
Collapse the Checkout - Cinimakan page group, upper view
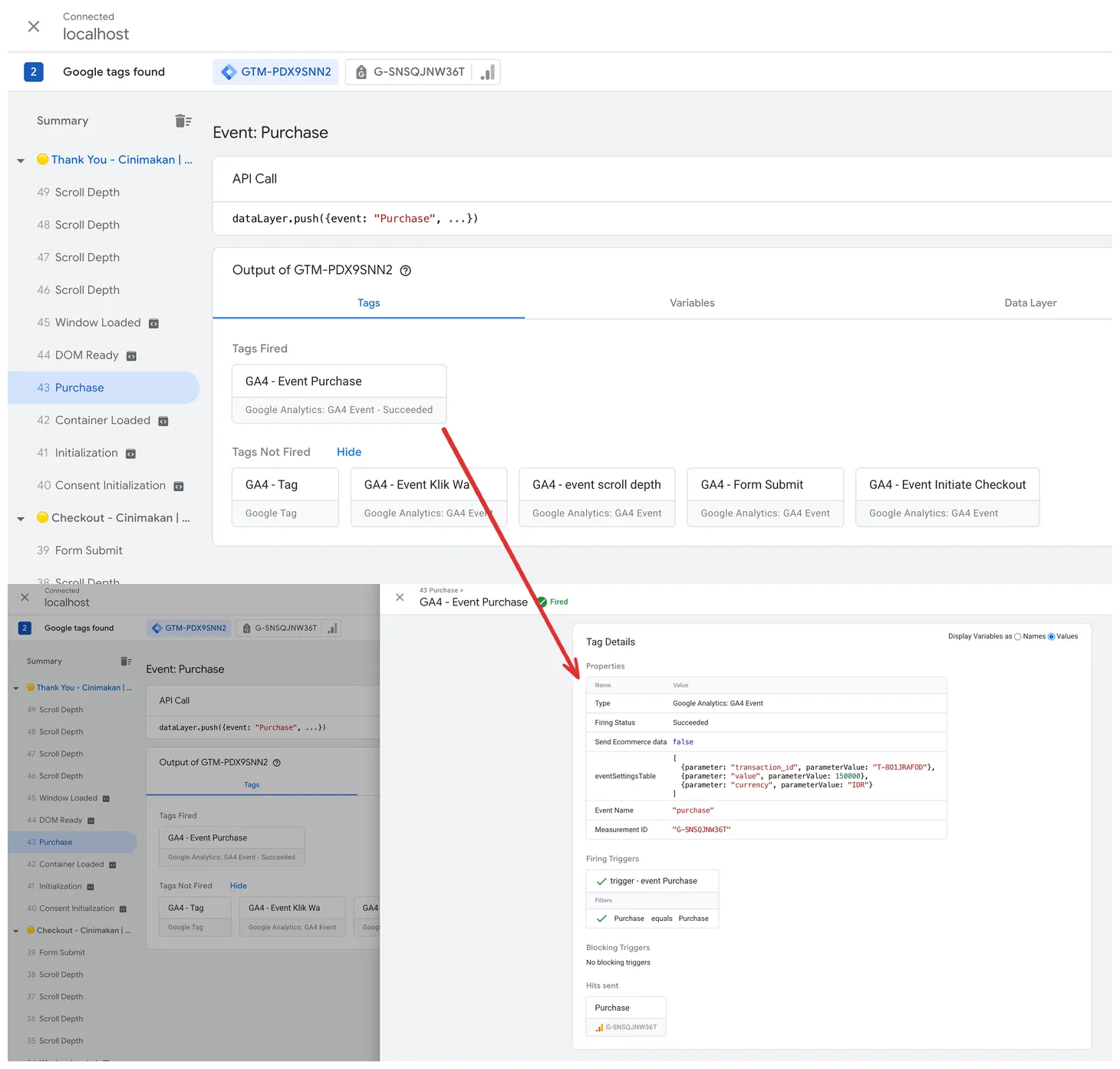21,519
